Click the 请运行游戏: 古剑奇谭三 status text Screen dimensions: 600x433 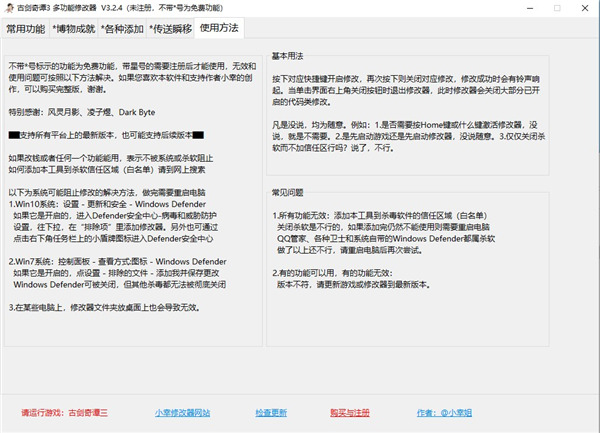click(x=64, y=413)
